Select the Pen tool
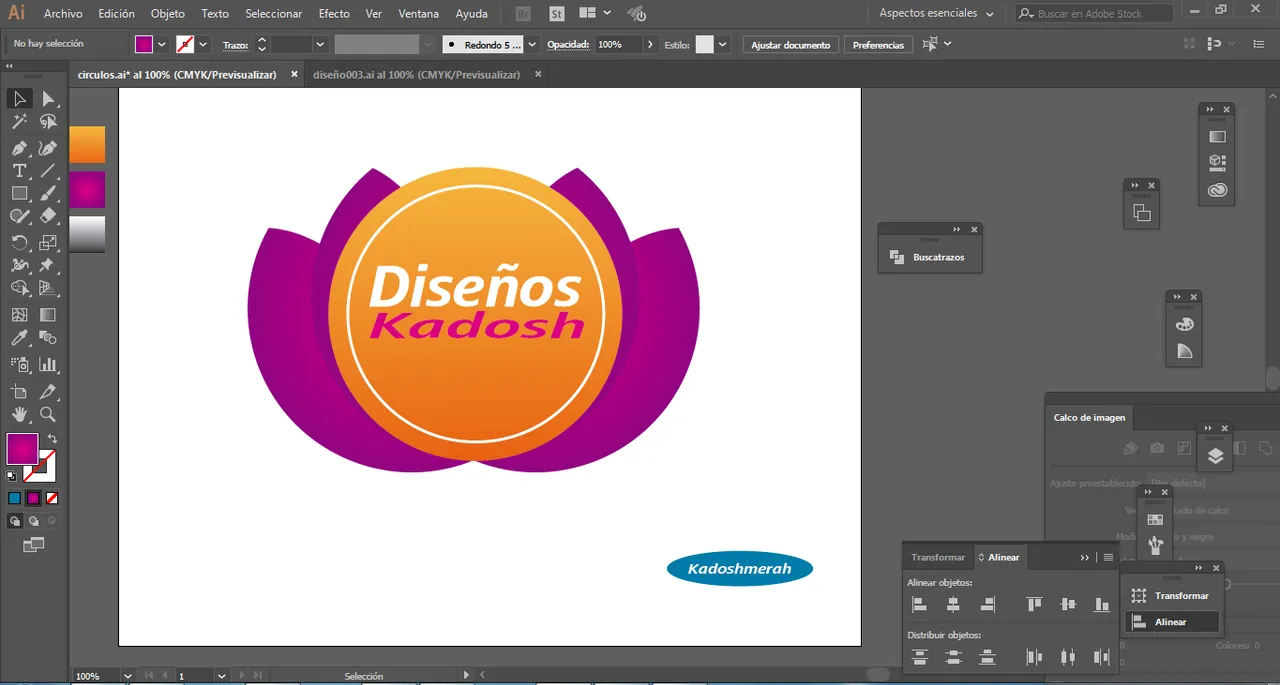 pos(19,148)
